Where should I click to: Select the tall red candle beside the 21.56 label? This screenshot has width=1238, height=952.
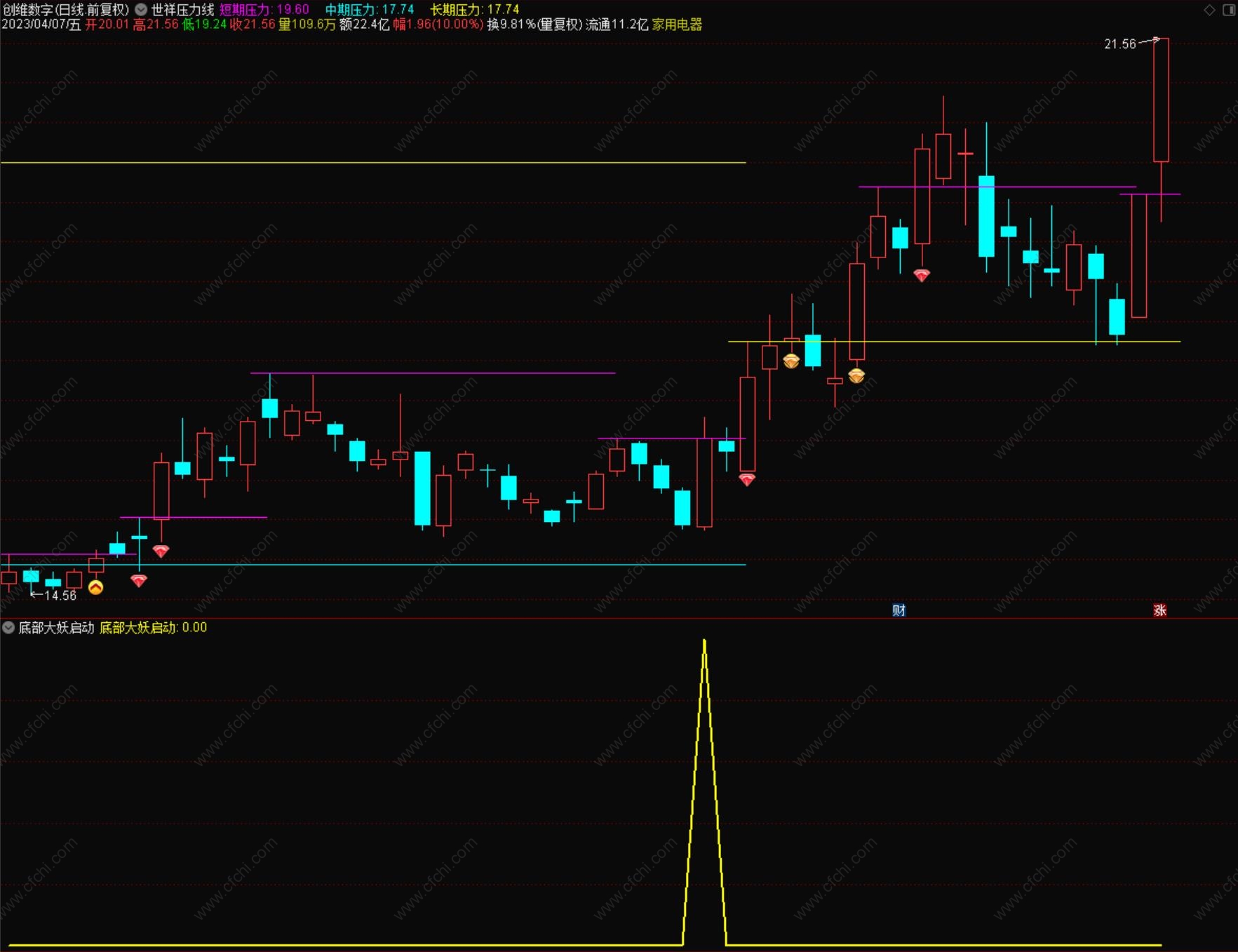pos(1161,100)
